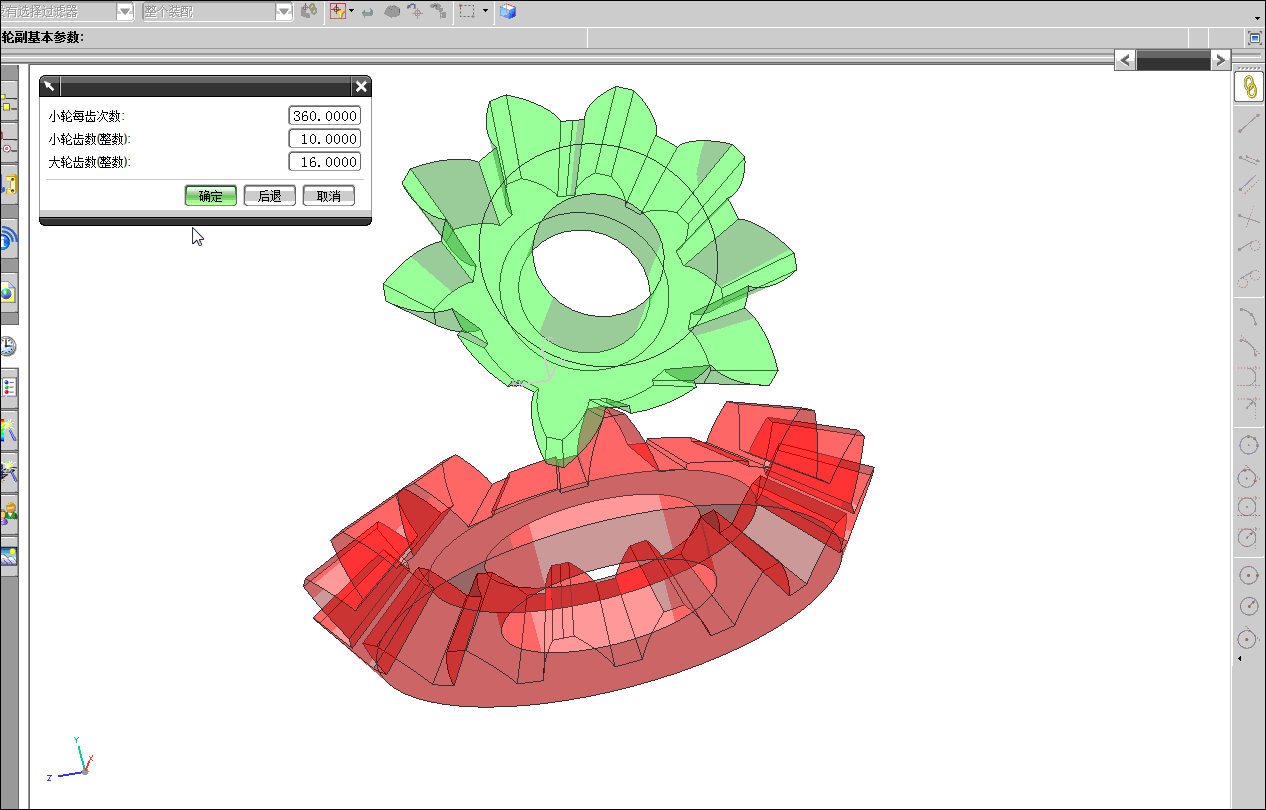The image size is (1266, 810).
Task: Open the checklist icon sidebar tab
Action: (x=8, y=386)
